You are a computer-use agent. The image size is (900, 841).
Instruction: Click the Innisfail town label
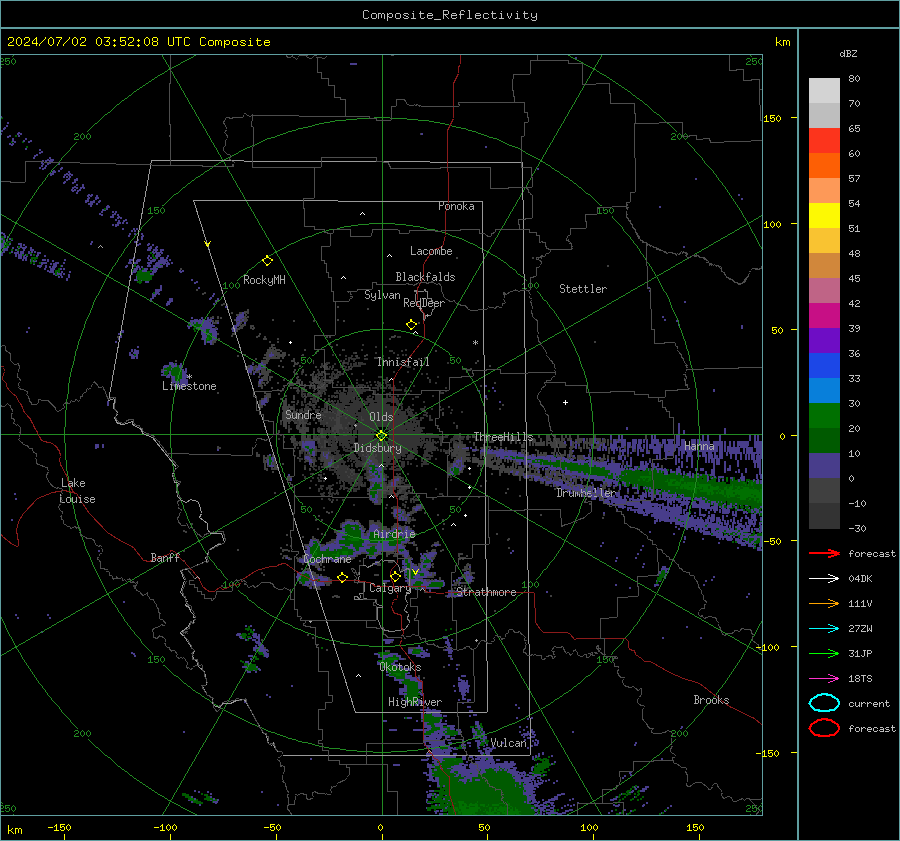pos(403,362)
